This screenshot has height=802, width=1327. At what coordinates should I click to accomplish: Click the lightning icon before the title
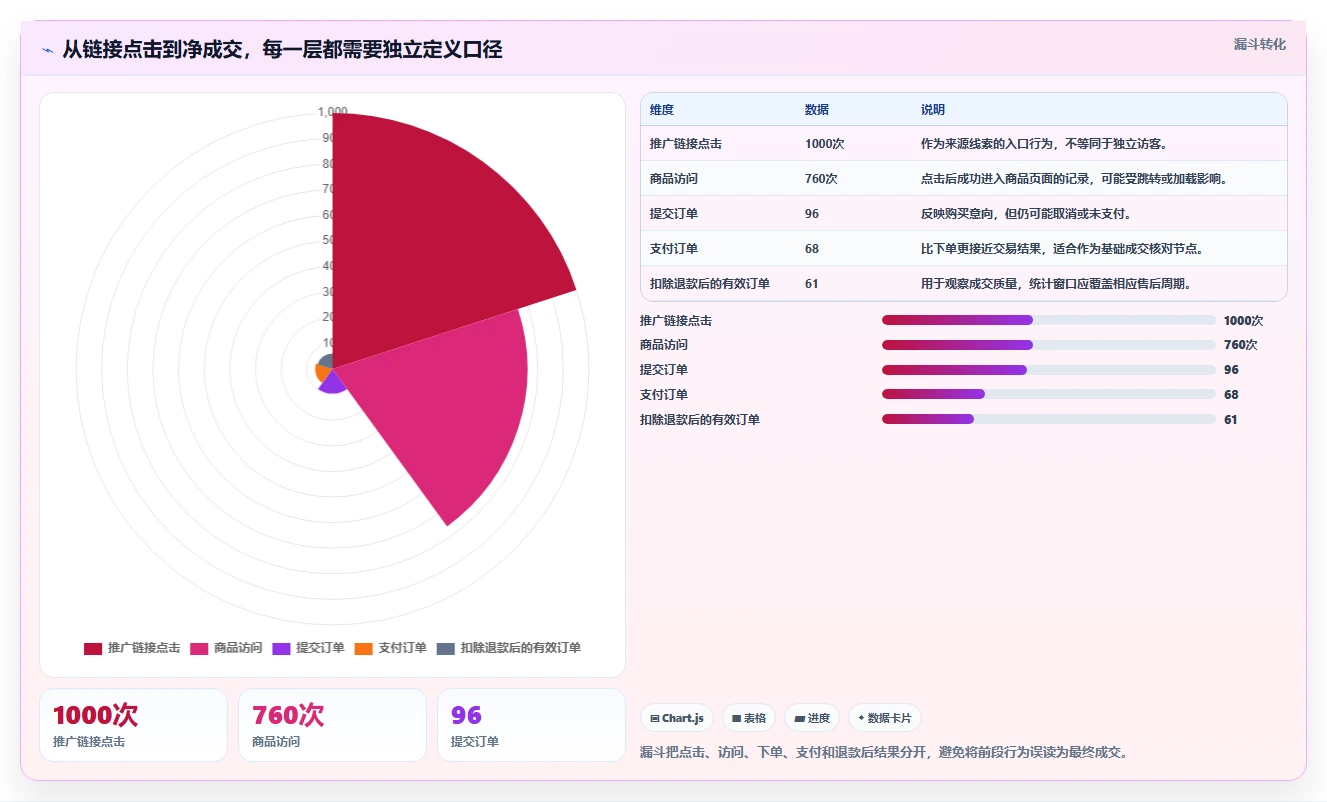47,50
